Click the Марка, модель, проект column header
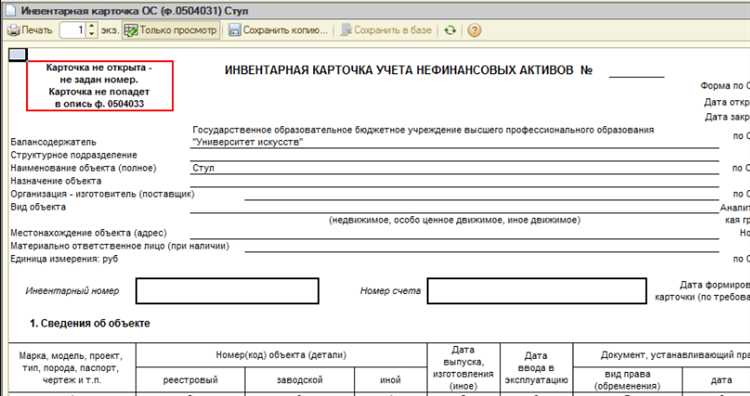The width and height of the screenshot is (750, 396). click(72, 368)
